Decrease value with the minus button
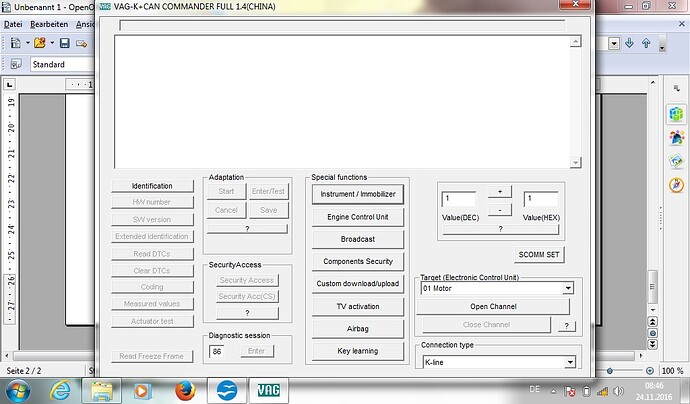This screenshot has height=404, width=690. pos(500,210)
